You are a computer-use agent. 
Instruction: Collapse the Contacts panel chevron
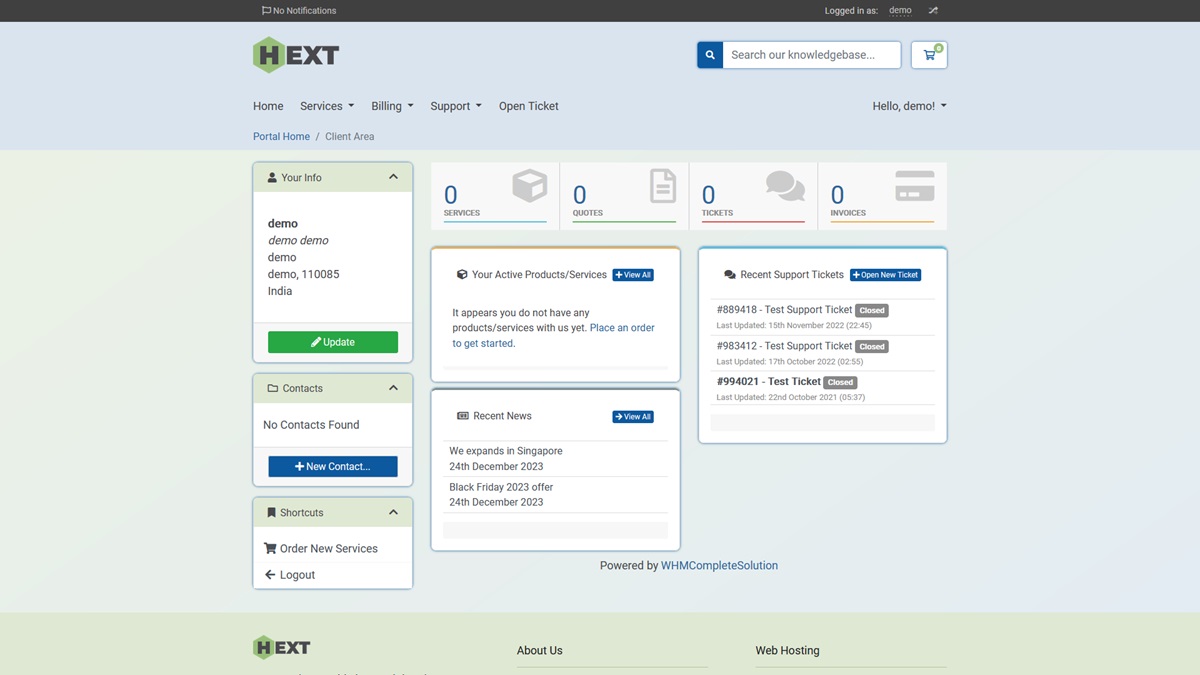pos(393,388)
